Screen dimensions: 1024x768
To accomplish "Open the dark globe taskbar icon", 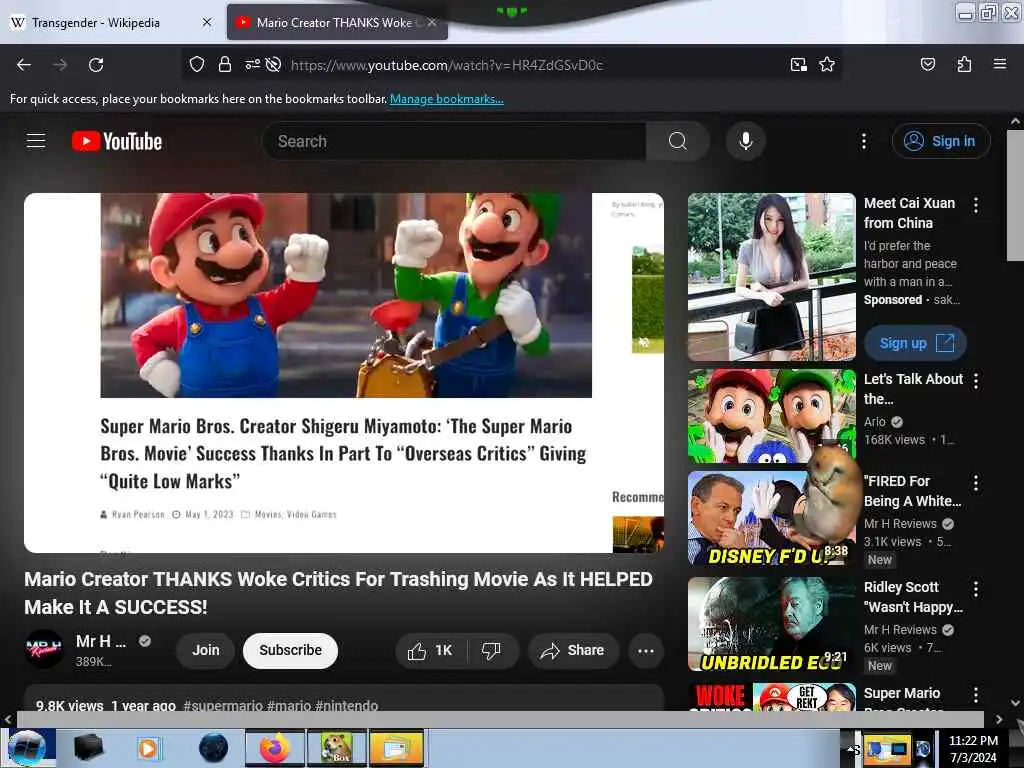I will click(x=214, y=748).
